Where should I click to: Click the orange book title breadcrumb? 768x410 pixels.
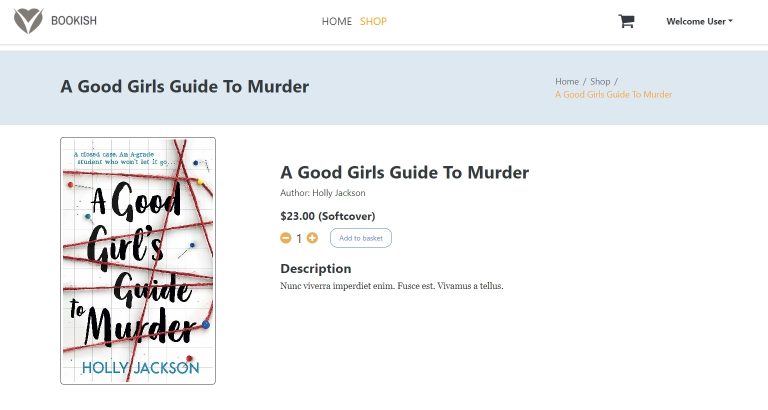613,94
